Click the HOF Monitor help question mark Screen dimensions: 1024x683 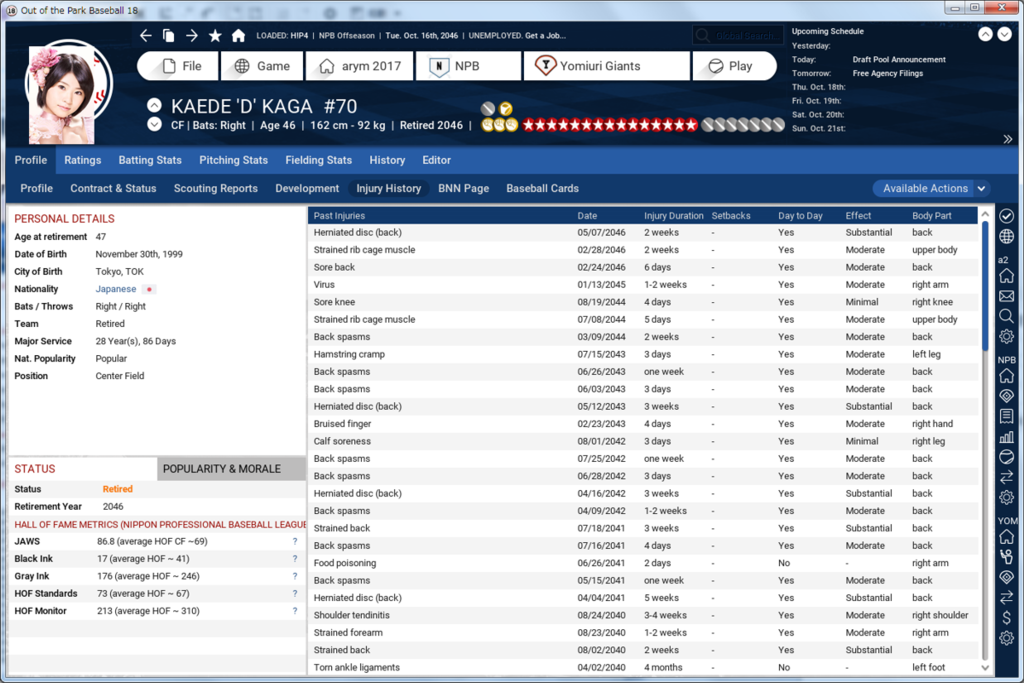tap(295, 611)
